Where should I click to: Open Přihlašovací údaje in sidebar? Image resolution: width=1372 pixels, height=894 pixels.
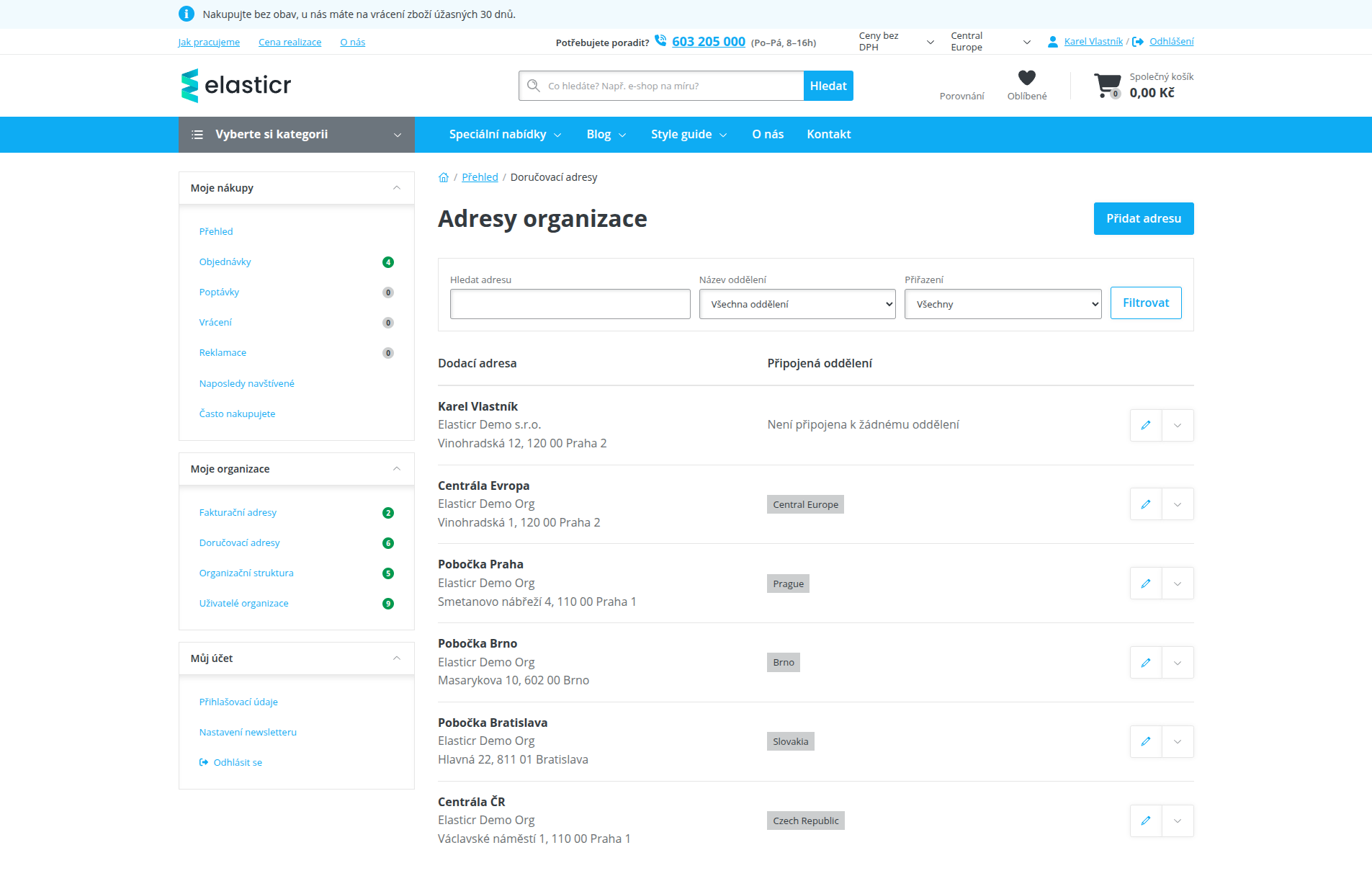(238, 702)
